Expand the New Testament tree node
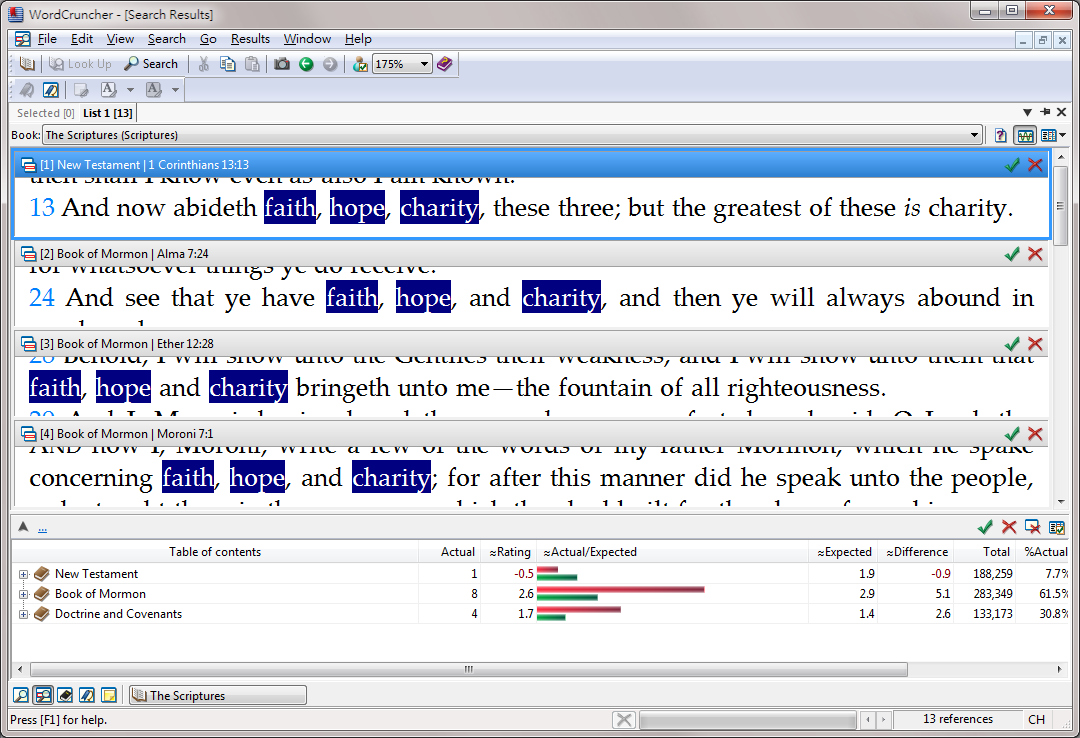 coord(24,574)
